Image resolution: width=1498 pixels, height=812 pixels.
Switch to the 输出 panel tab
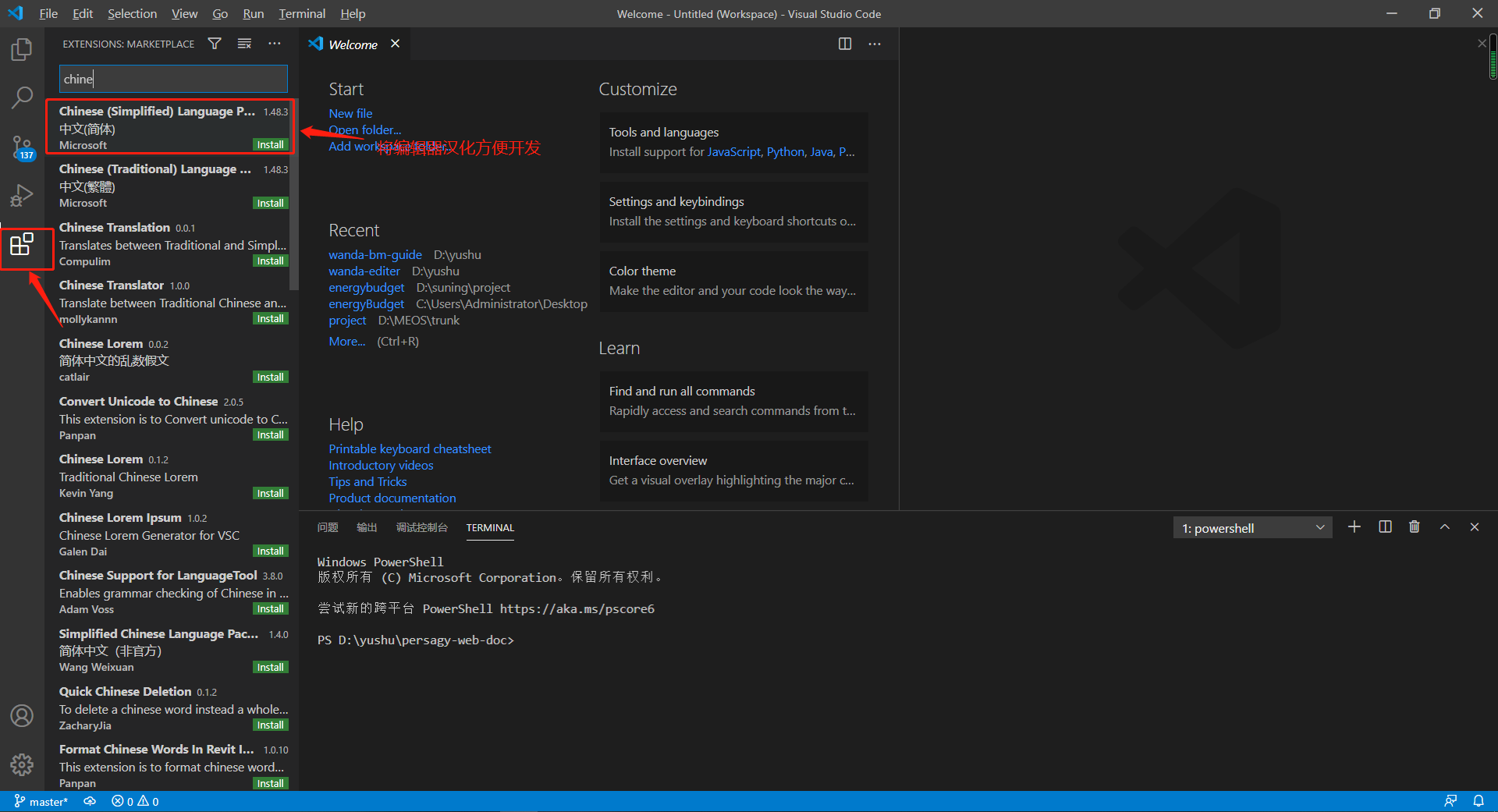pyautogui.click(x=367, y=528)
